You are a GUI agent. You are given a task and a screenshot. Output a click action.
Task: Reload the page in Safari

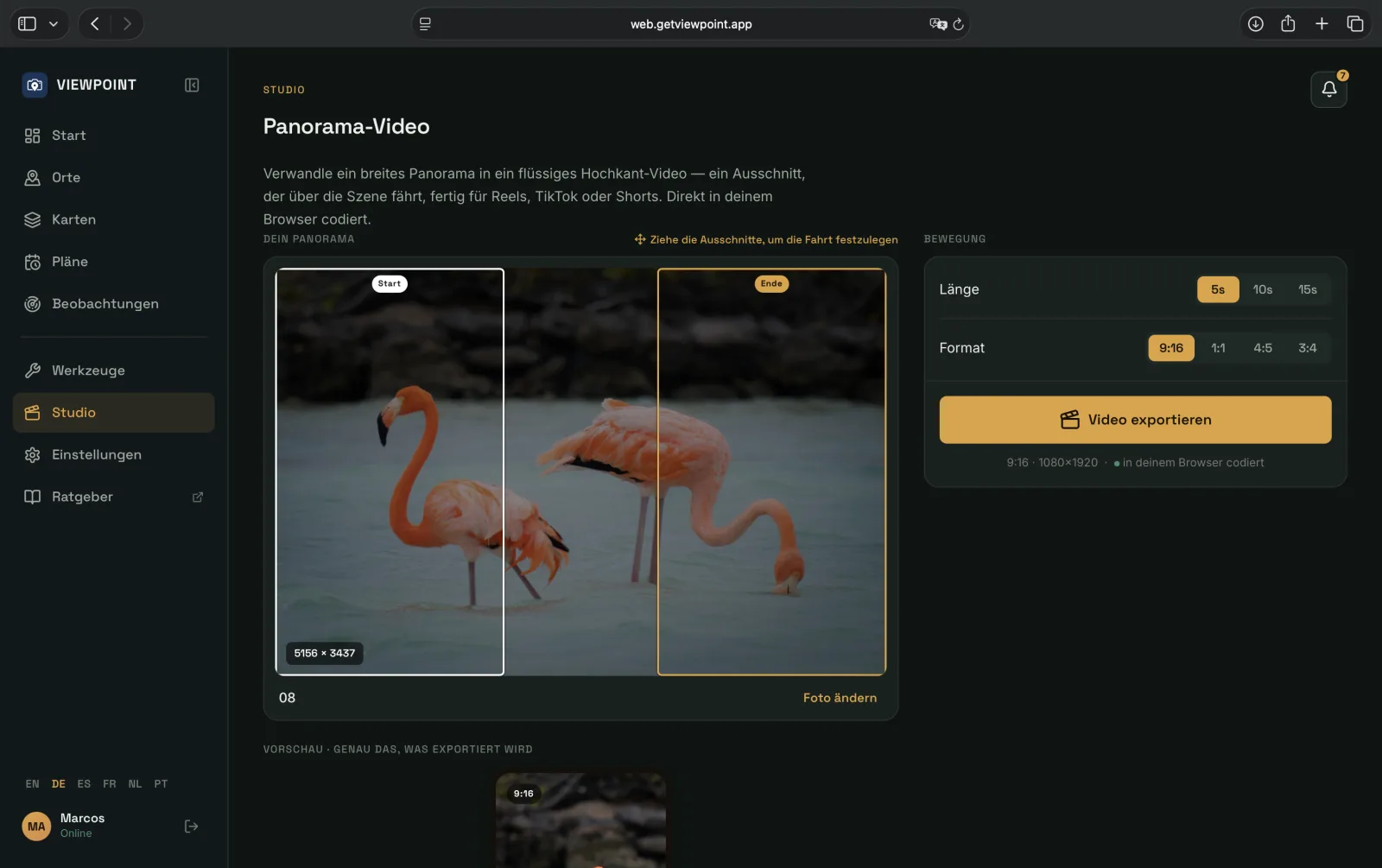pyautogui.click(x=958, y=24)
